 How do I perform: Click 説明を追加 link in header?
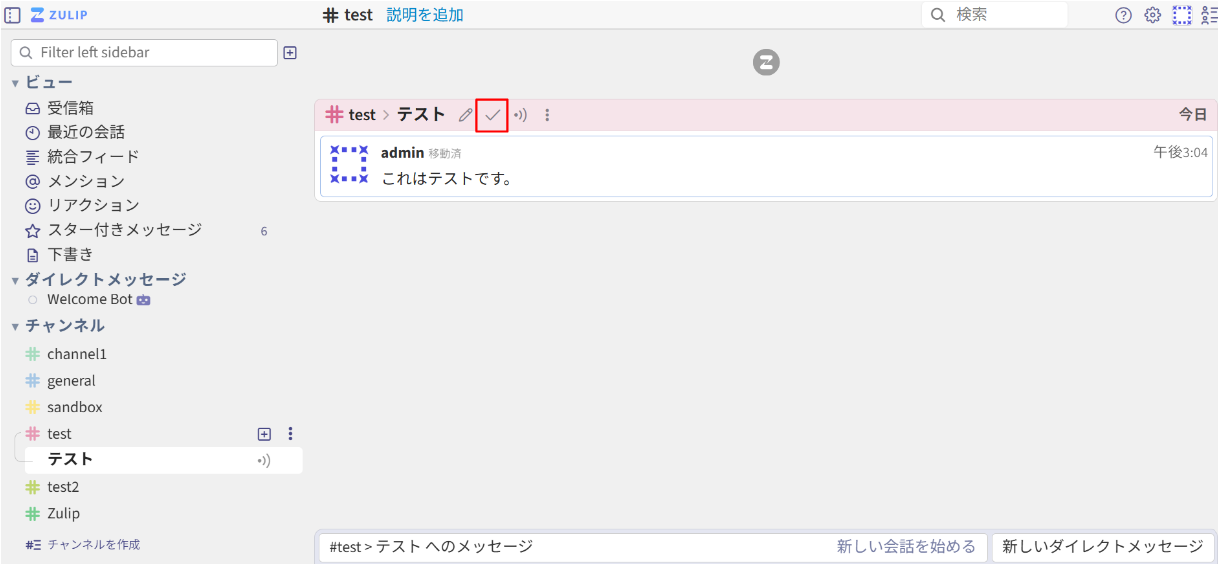pos(425,15)
